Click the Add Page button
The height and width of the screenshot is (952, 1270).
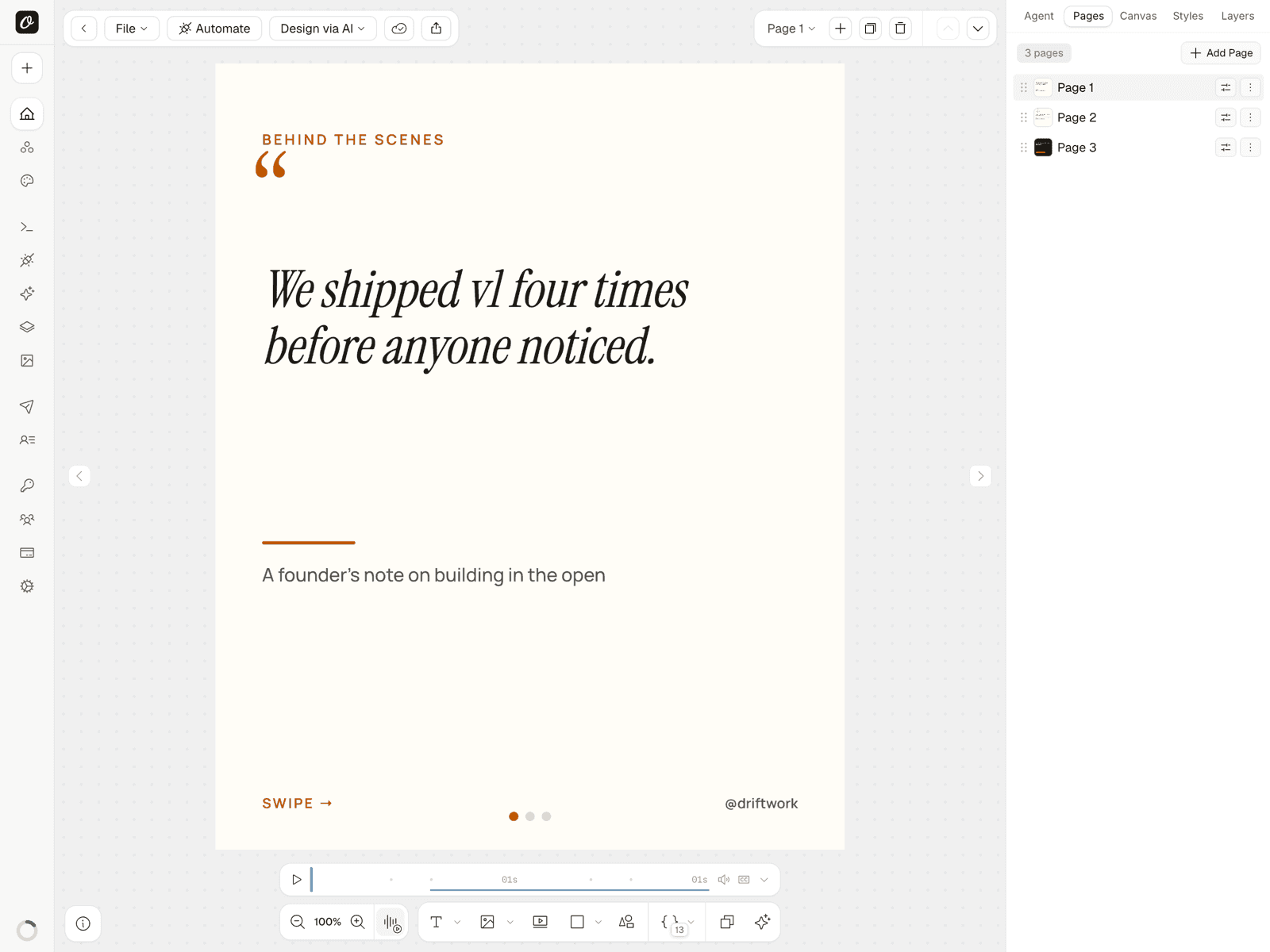pyautogui.click(x=1221, y=53)
